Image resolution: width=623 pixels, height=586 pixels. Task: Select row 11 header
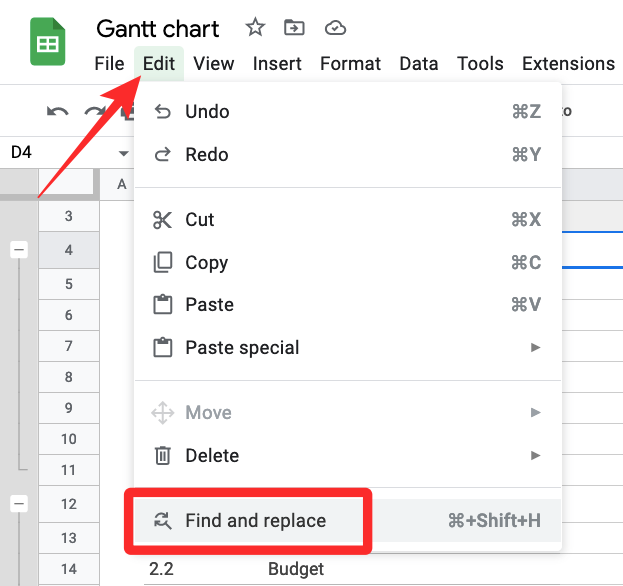click(x=69, y=470)
